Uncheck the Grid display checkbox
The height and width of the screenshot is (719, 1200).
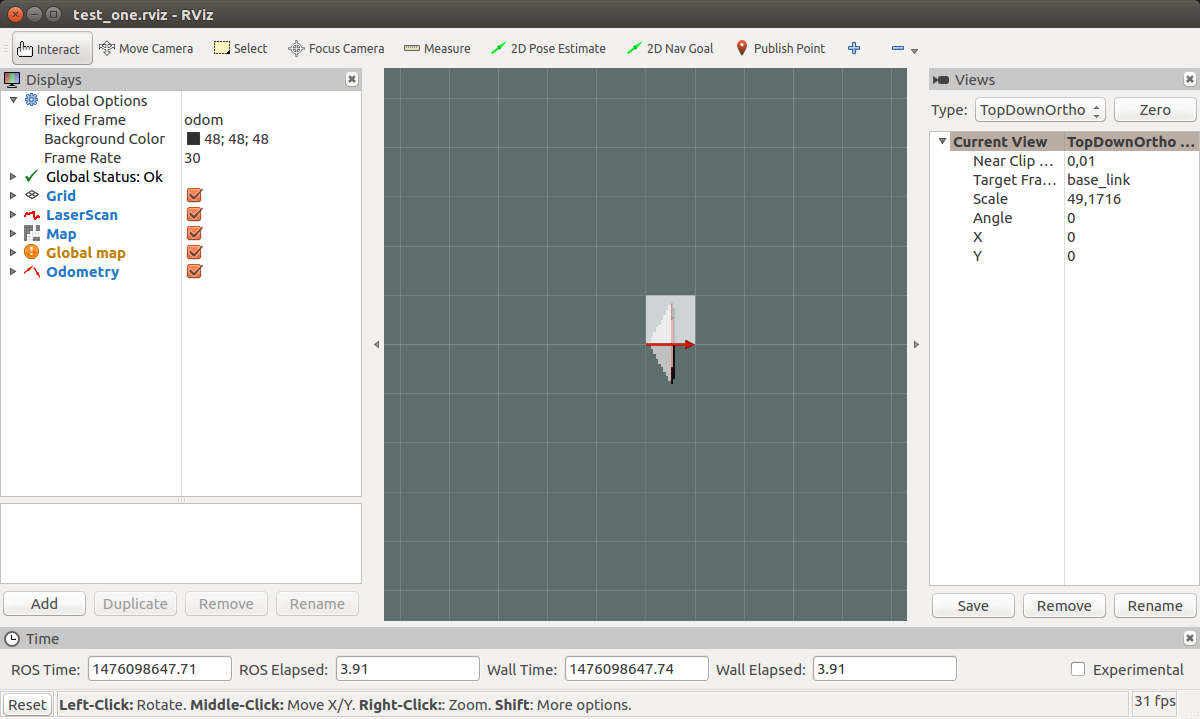pyautogui.click(x=195, y=196)
